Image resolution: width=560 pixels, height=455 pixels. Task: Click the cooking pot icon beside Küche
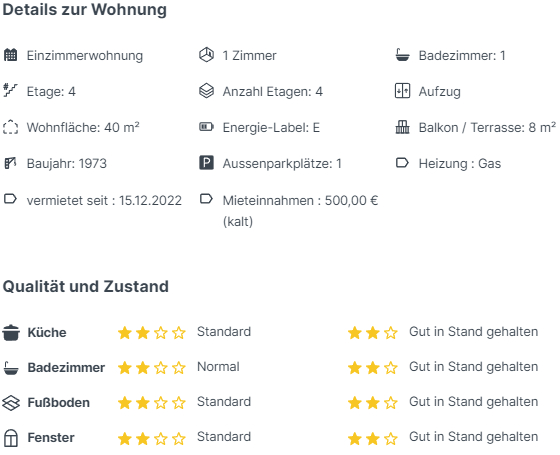(x=11, y=332)
